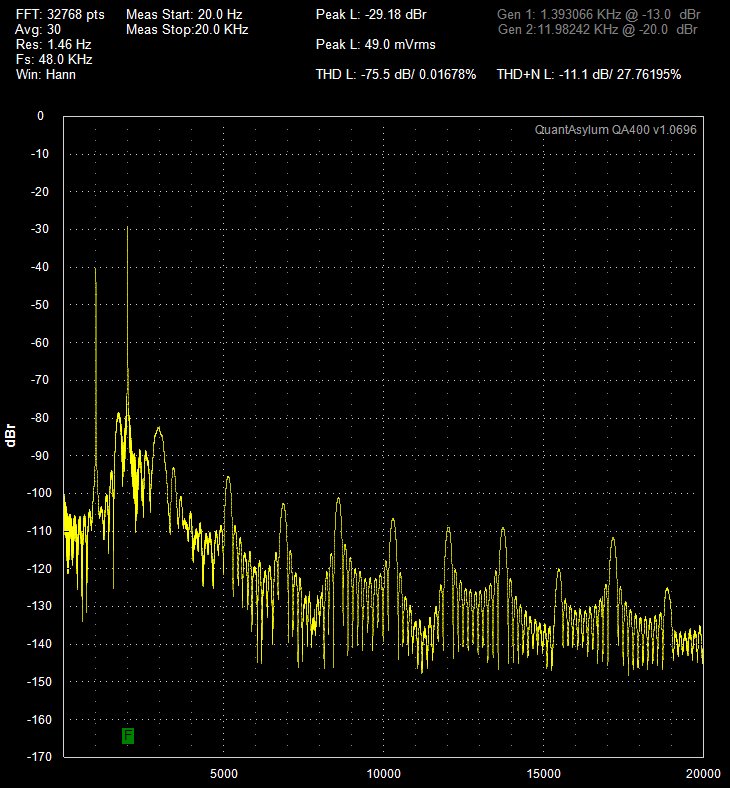Click the 'dBr' vertical axis title
The image size is (730, 788).
tap(11, 436)
